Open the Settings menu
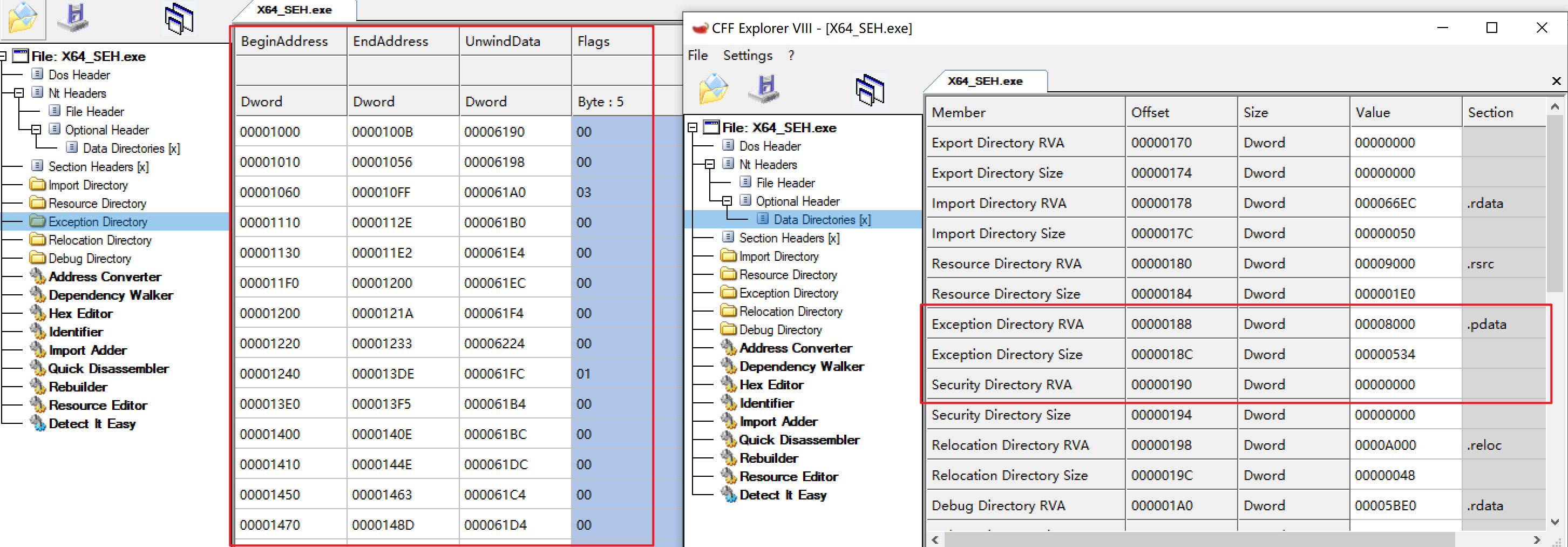This screenshot has height=547, width=1568. click(x=747, y=56)
